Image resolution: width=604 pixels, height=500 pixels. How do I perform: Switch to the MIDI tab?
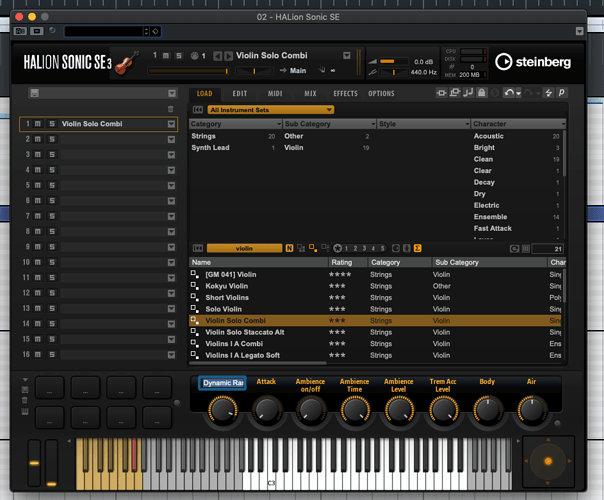pyautogui.click(x=275, y=94)
